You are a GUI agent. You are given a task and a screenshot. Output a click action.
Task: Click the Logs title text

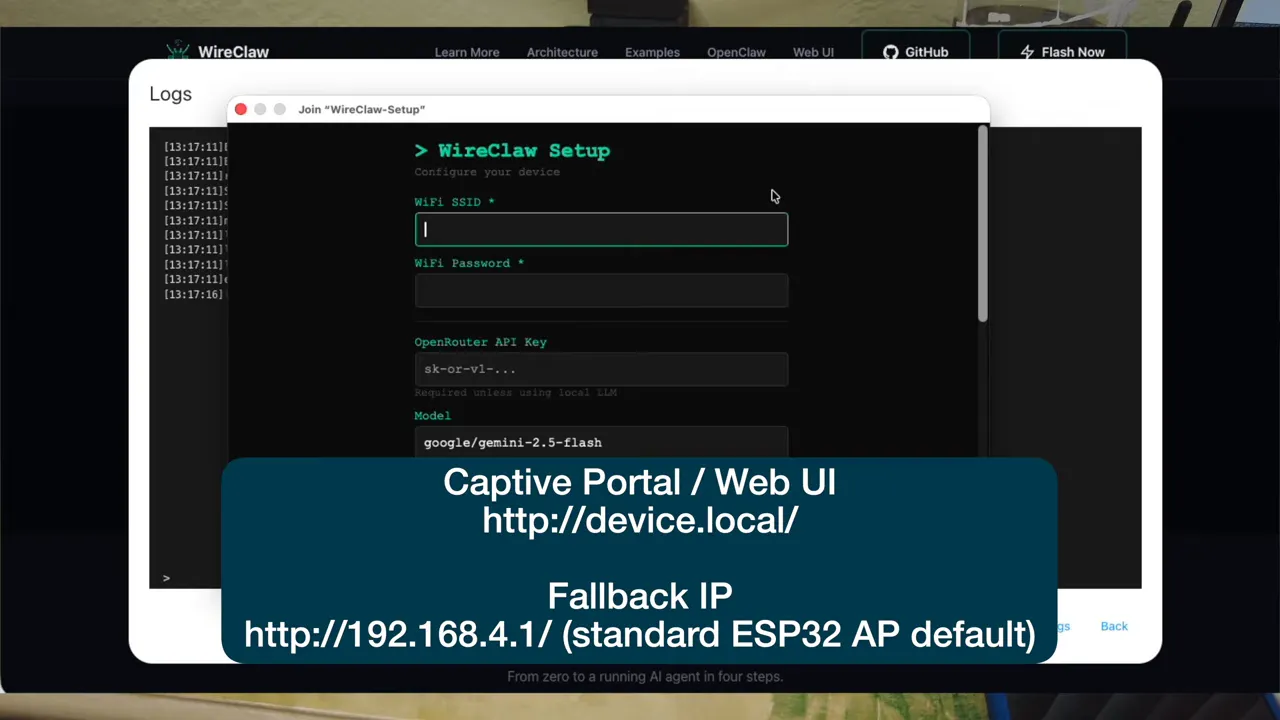pos(170,94)
